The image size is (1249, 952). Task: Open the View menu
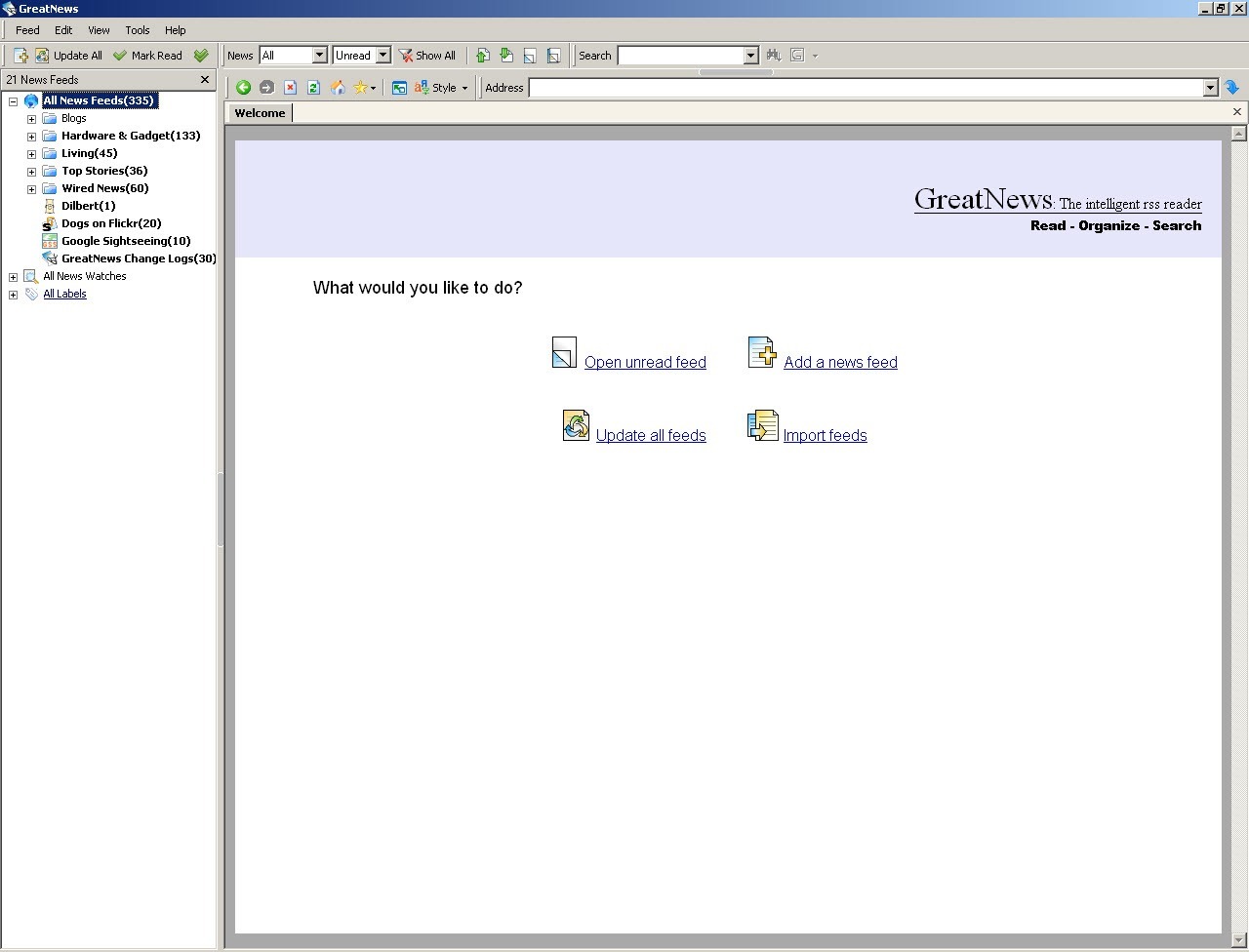click(x=99, y=30)
